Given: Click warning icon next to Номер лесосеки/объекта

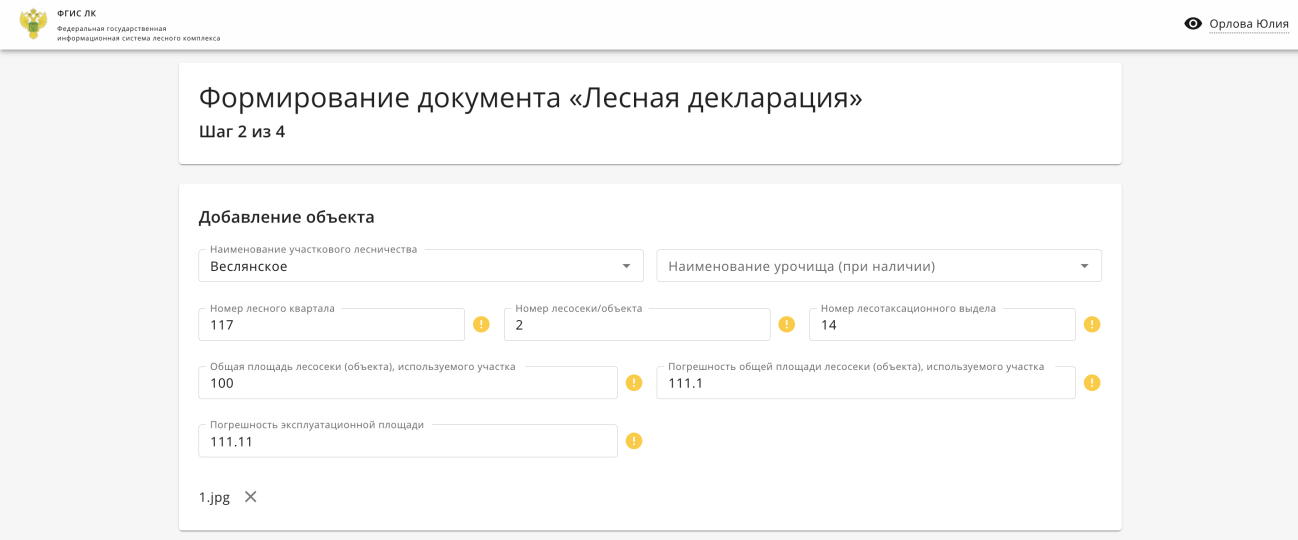Looking at the screenshot, I should click(787, 324).
